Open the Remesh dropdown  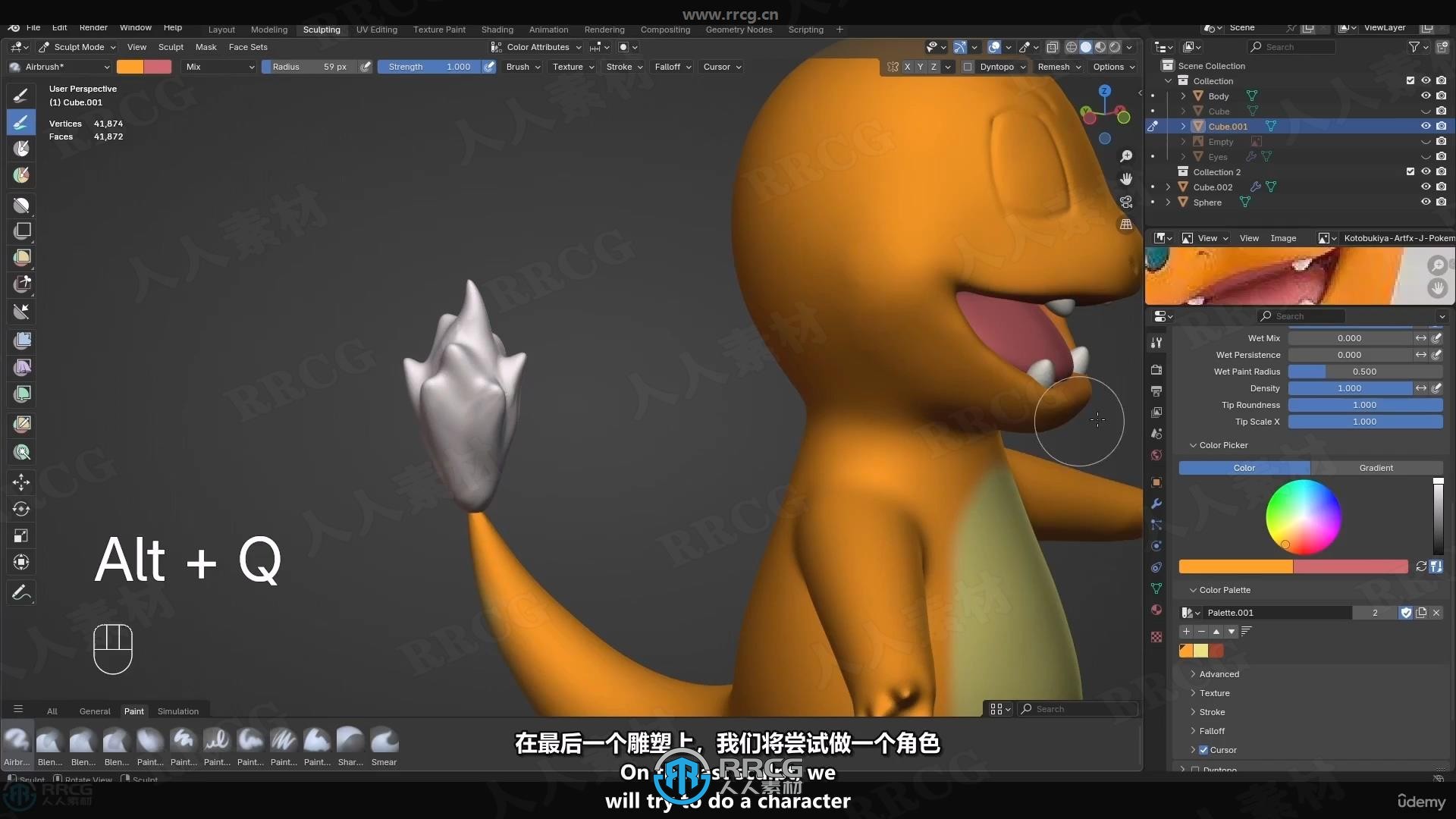pos(1059,67)
